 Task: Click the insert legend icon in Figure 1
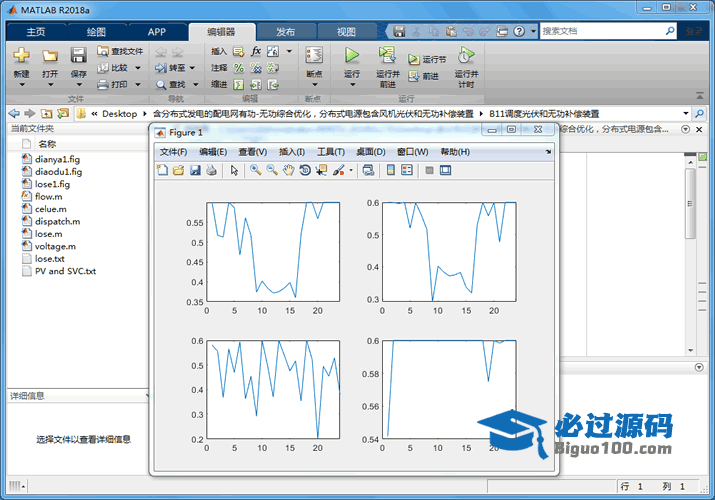pos(407,170)
